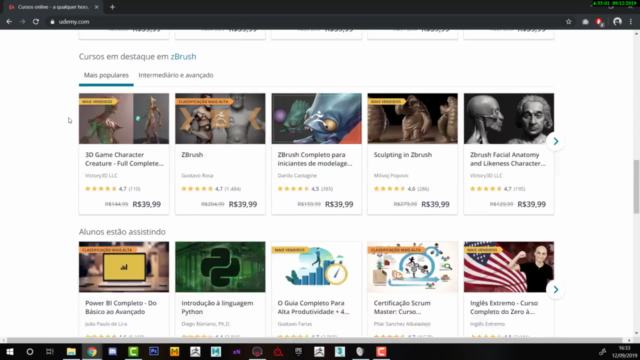Go back with the browser back arrow
This screenshot has height=360, width=640.
(x=9, y=22)
